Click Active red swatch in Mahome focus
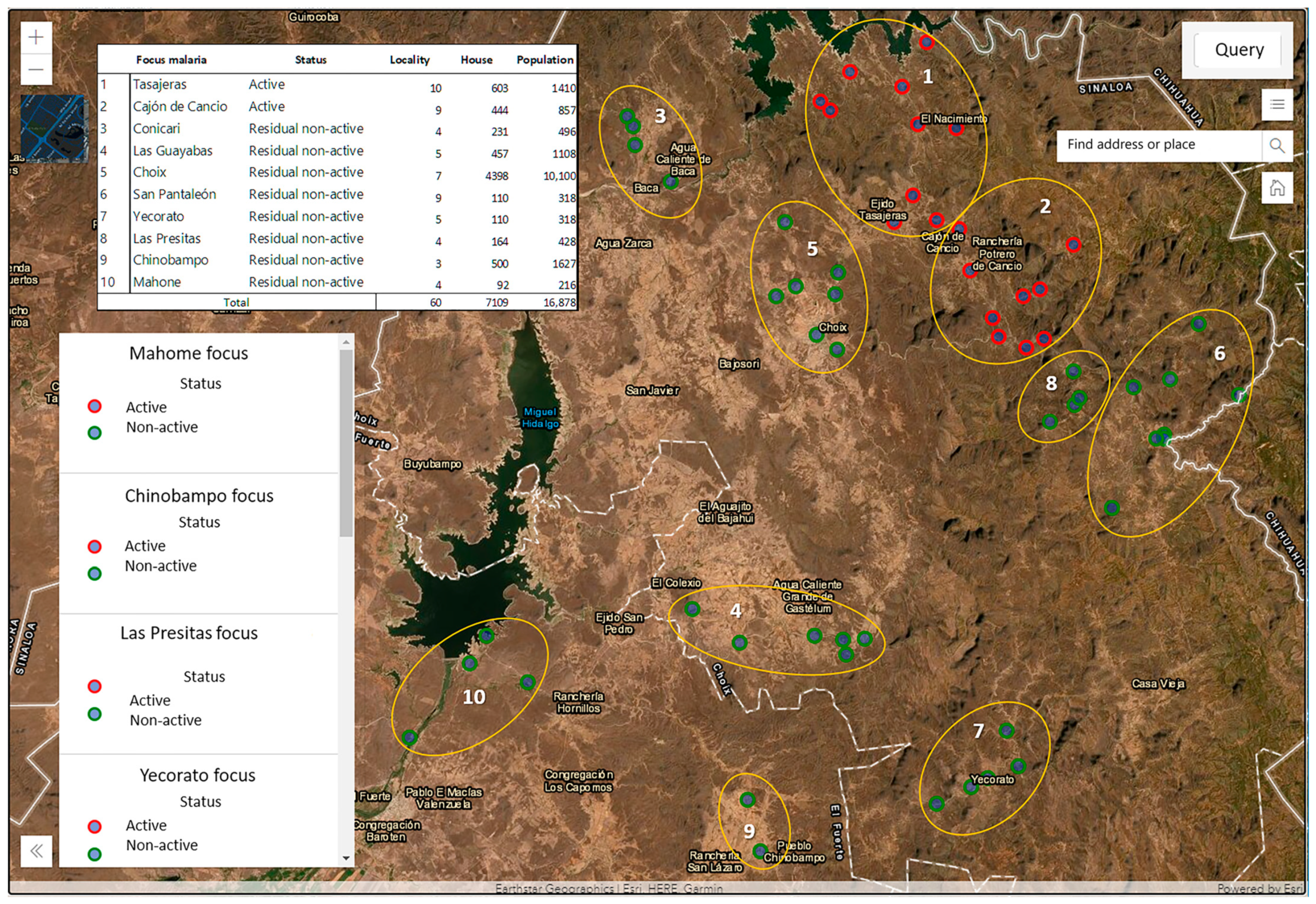This screenshot has width=1316, height=904. [x=95, y=406]
